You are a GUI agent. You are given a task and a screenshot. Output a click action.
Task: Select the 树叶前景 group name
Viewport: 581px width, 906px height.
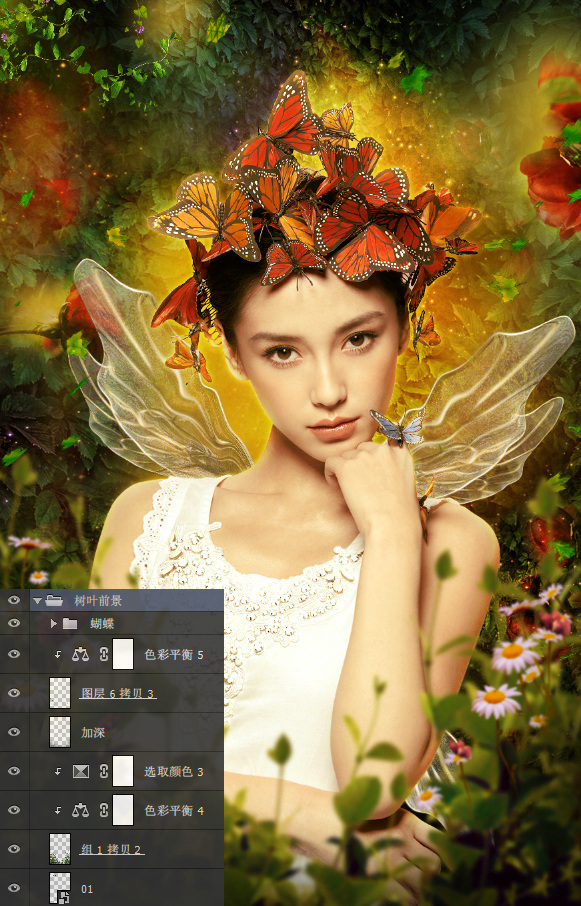coord(98,600)
